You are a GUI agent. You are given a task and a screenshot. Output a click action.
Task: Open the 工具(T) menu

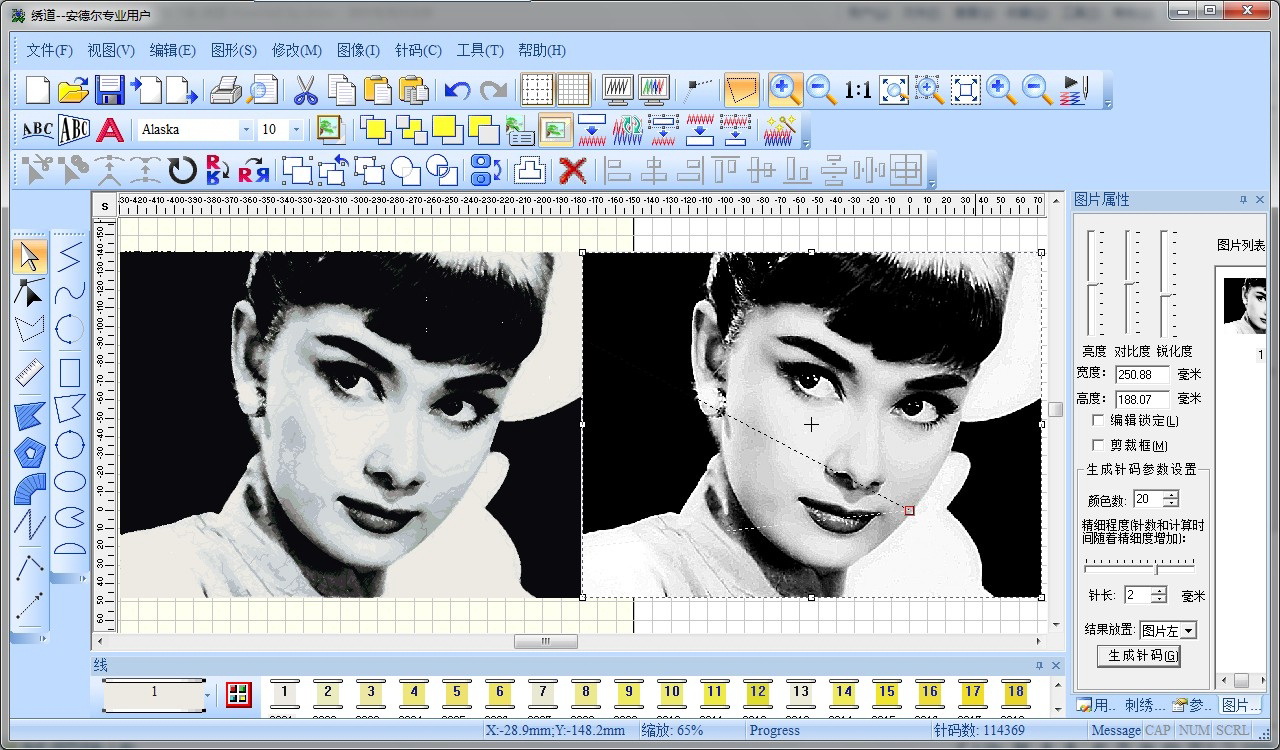coord(480,50)
